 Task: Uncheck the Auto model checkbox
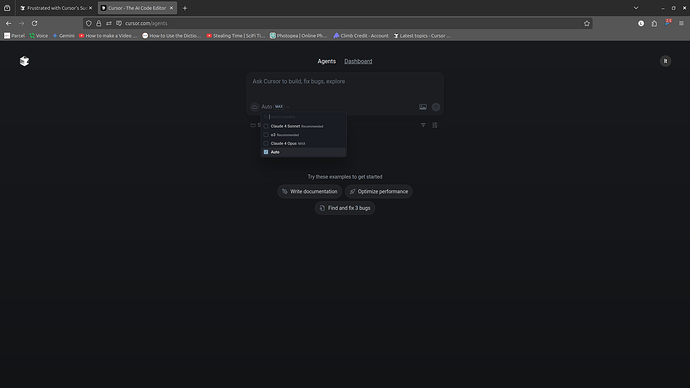(x=266, y=152)
